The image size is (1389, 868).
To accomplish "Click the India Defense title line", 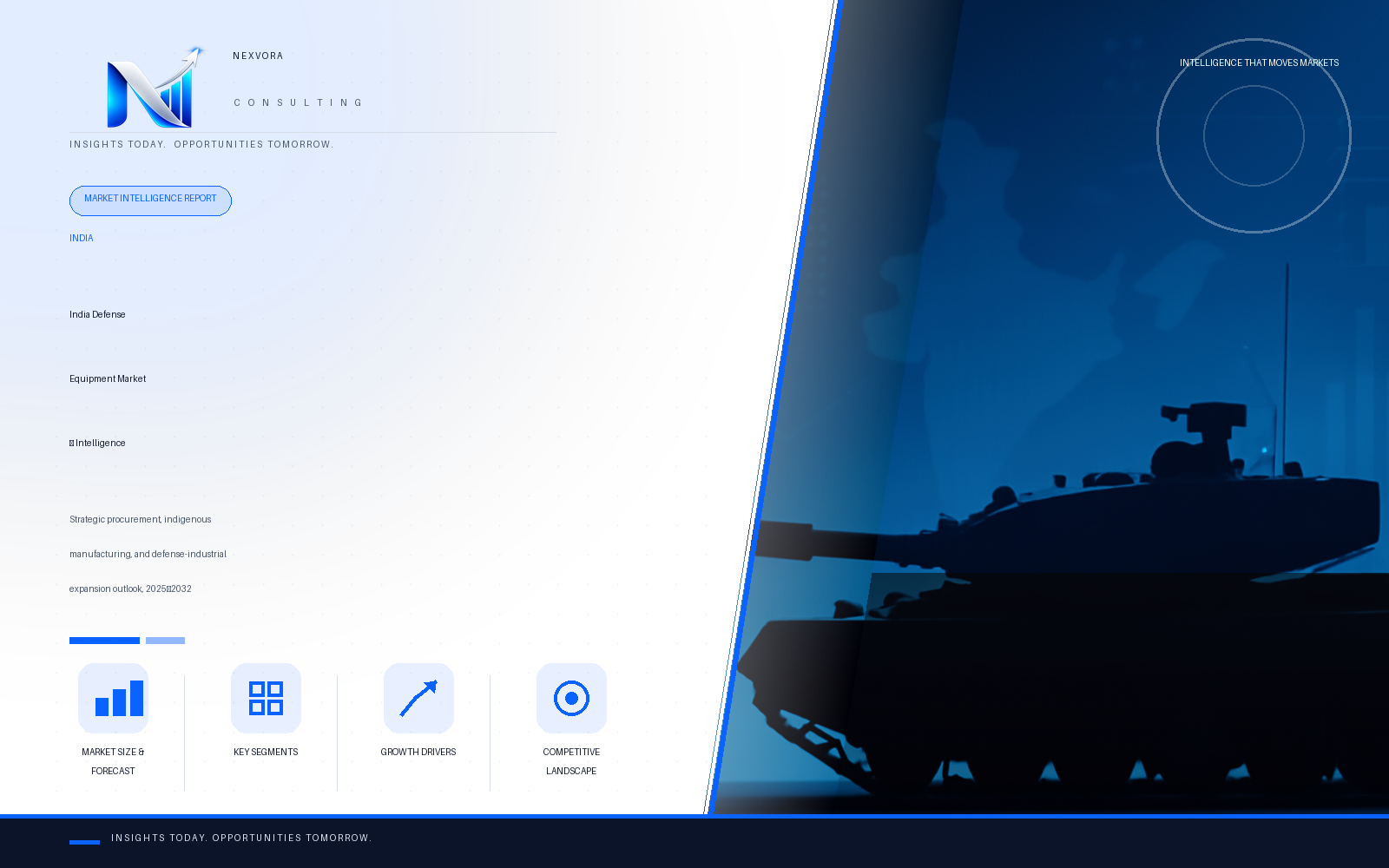I will (97, 314).
